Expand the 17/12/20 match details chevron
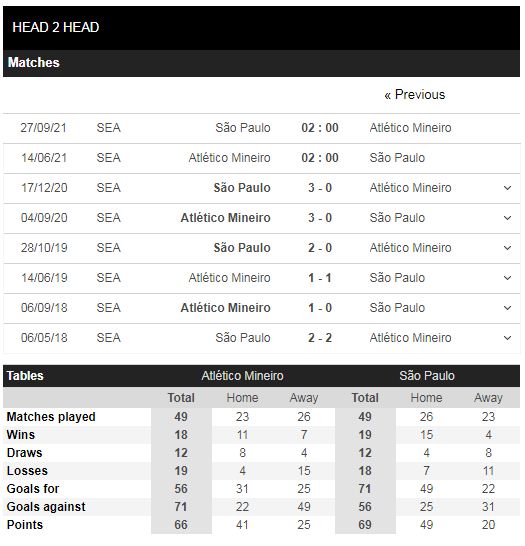 tap(508, 188)
